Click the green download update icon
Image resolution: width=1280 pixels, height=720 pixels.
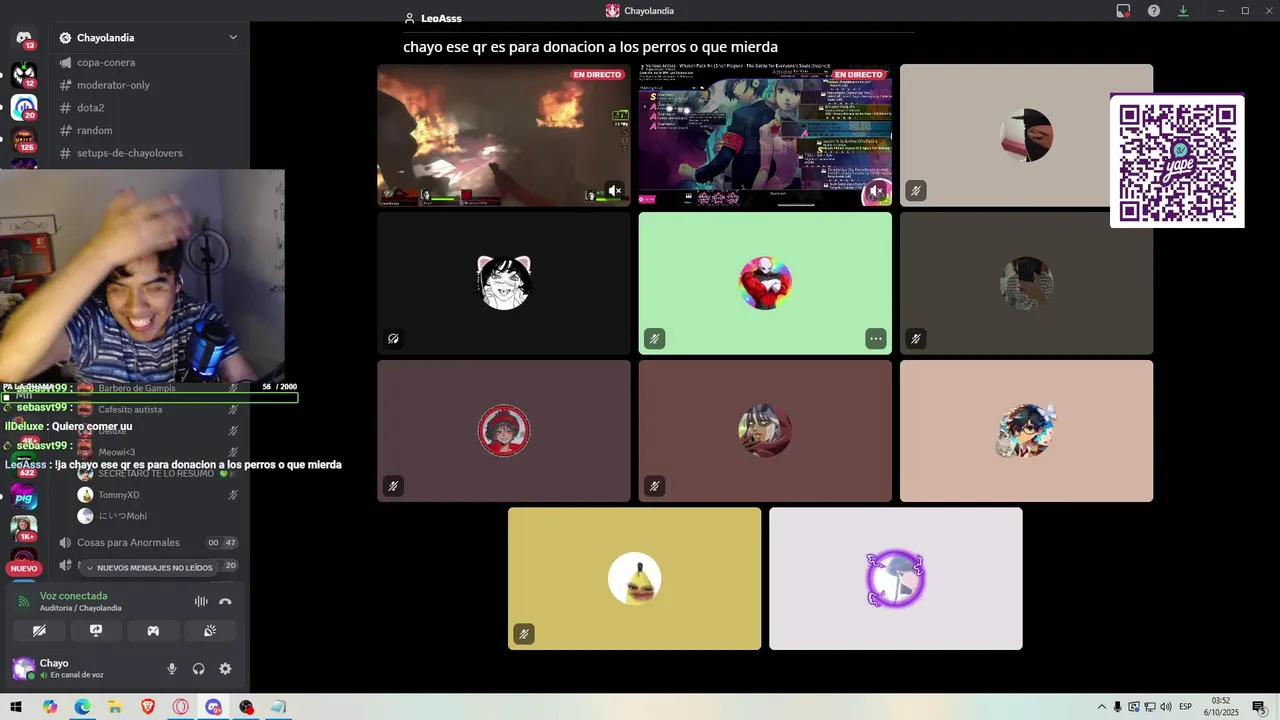(x=1183, y=11)
